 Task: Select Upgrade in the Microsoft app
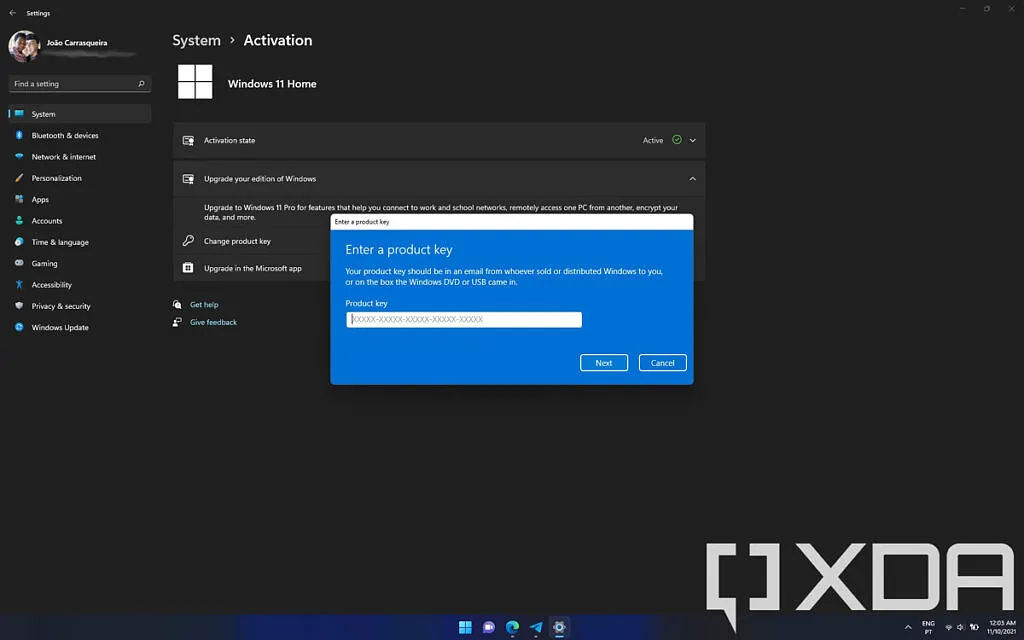point(252,268)
